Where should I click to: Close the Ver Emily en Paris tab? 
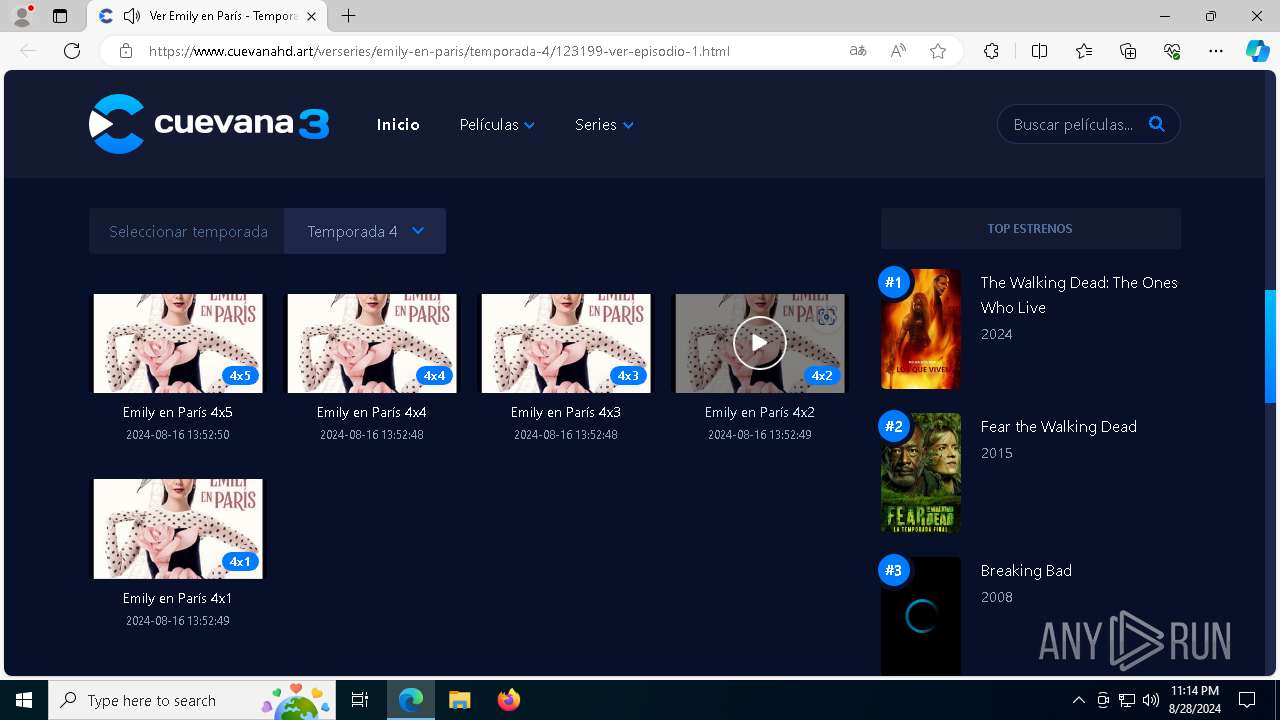(311, 16)
